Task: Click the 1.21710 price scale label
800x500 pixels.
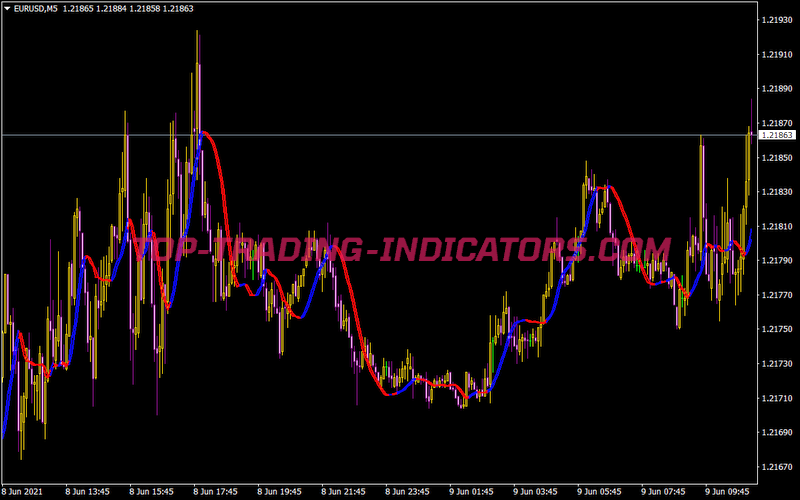Action: click(777, 398)
